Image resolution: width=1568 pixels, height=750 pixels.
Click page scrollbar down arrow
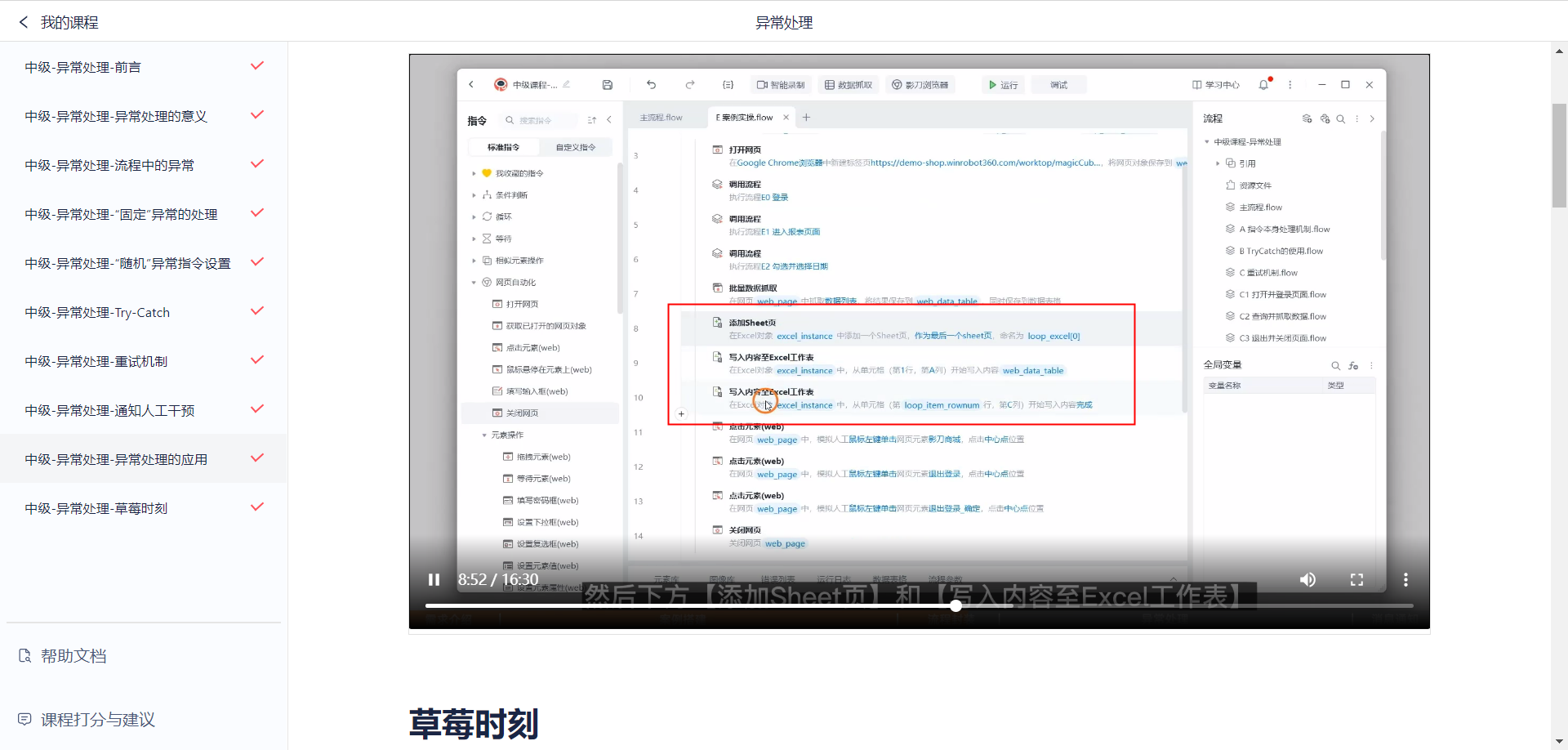pos(1559,741)
